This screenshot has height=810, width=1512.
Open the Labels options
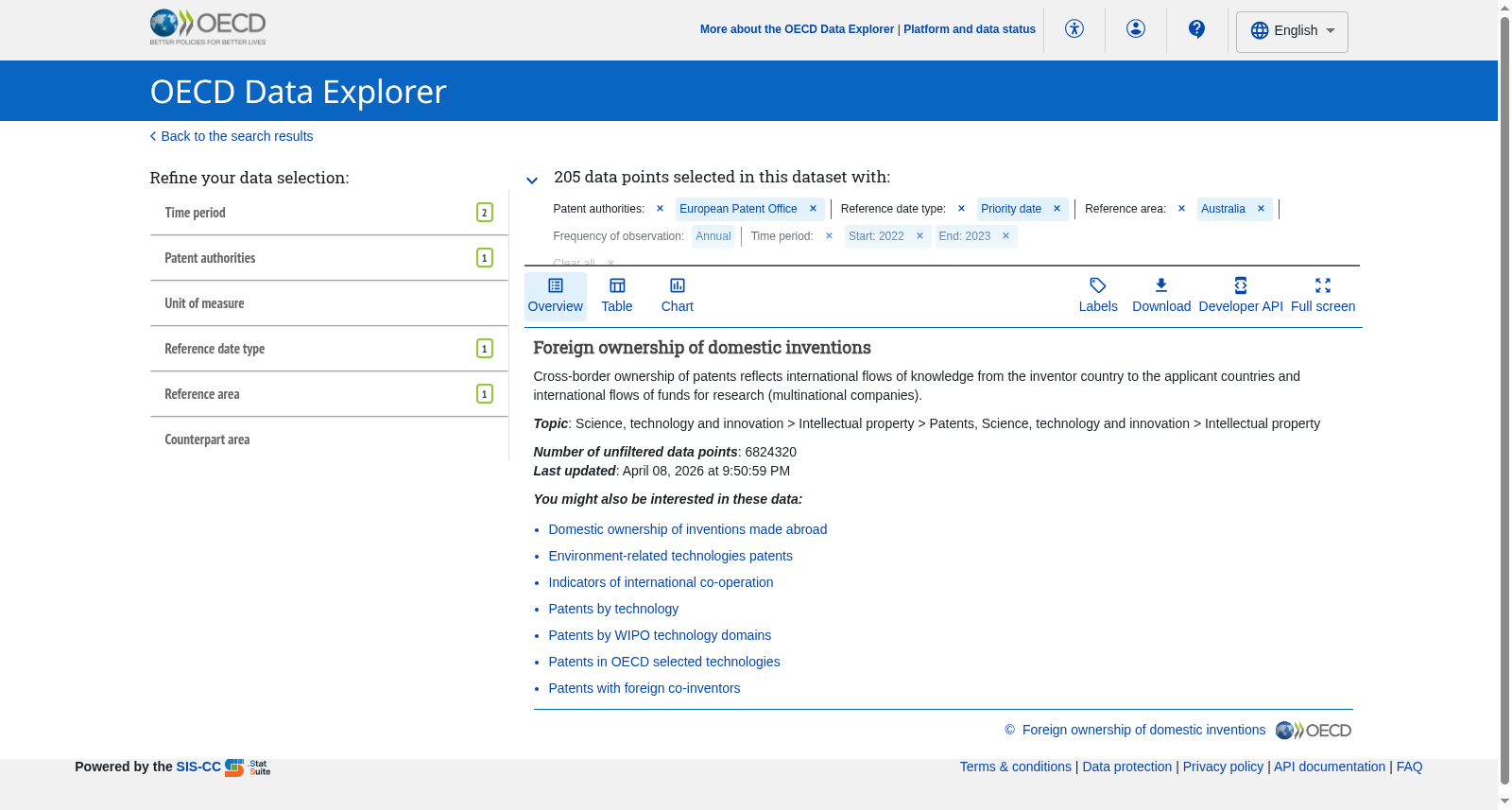pos(1098,296)
